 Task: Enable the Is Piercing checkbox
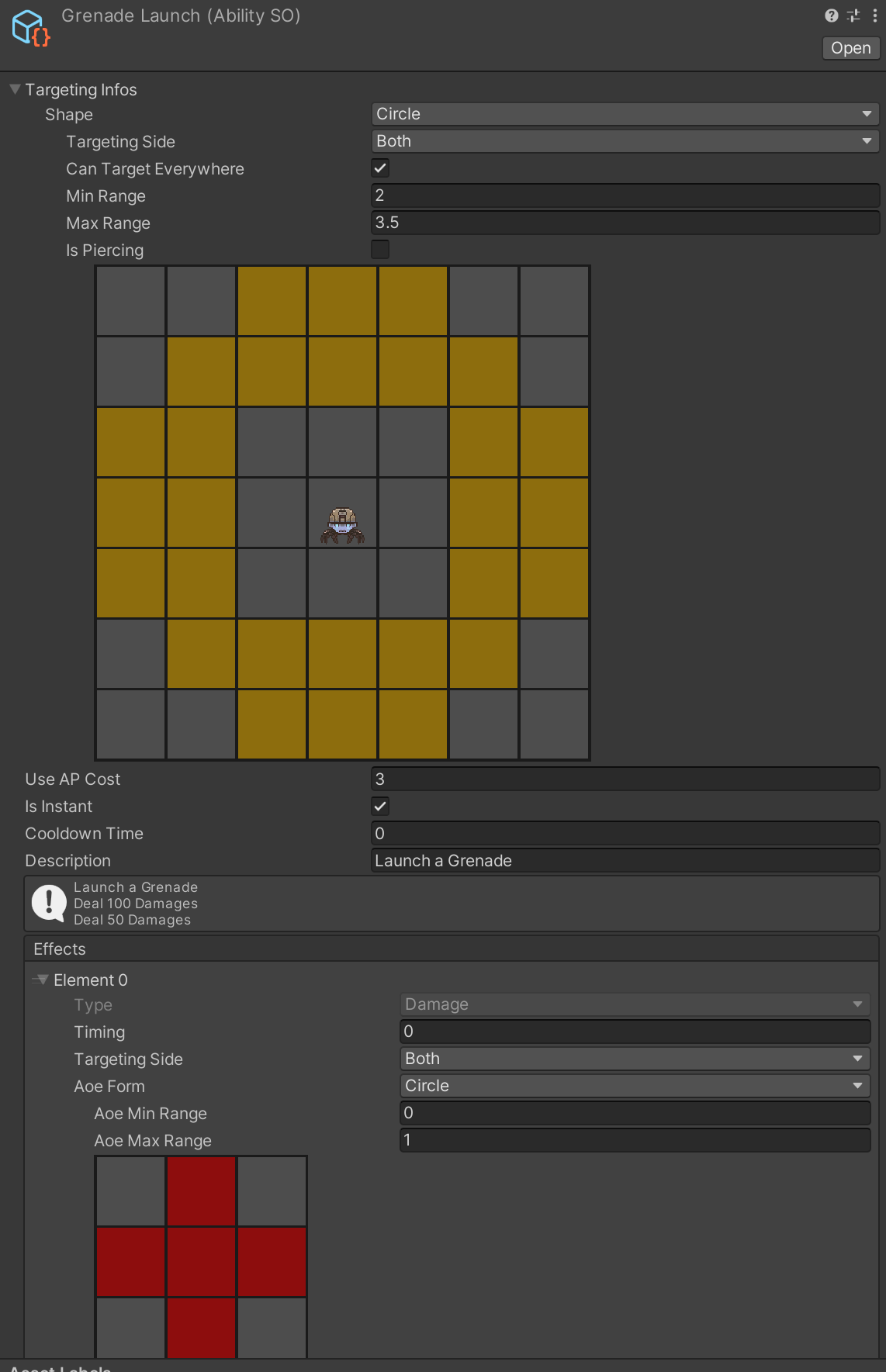tap(380, 250)
